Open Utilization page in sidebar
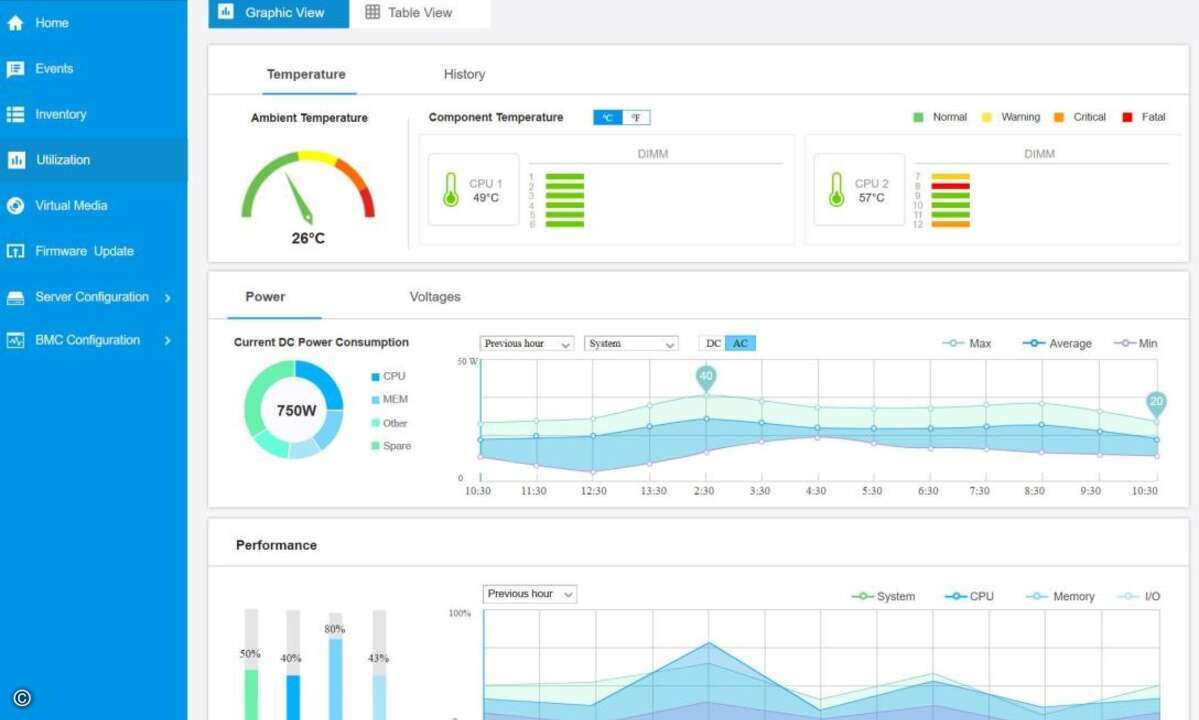1199x720 pixels. click(93, 160)
